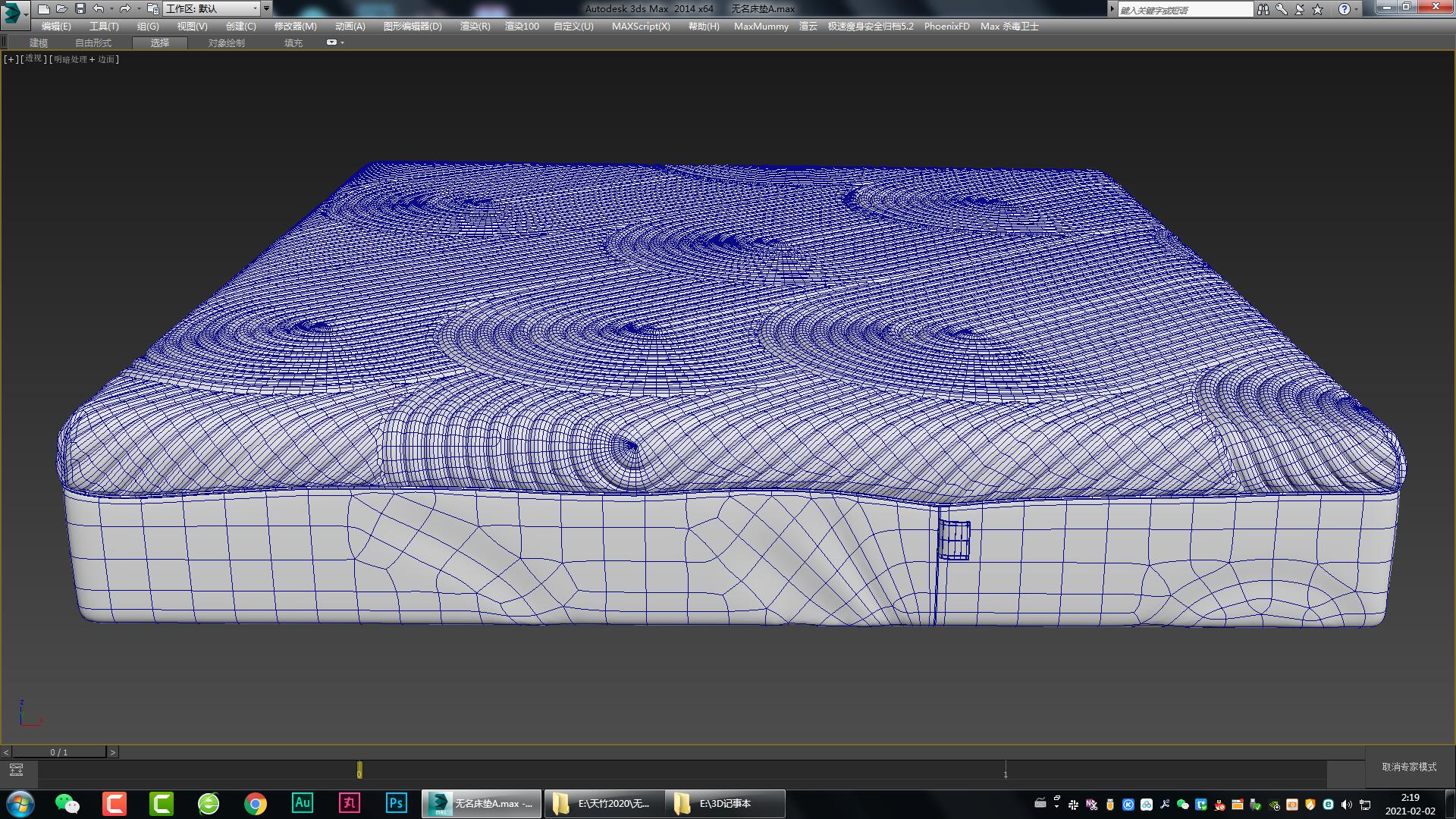Click the 键入关键字或短语 search field
Screen dimensions: 1456x819
coord(1183,8)
